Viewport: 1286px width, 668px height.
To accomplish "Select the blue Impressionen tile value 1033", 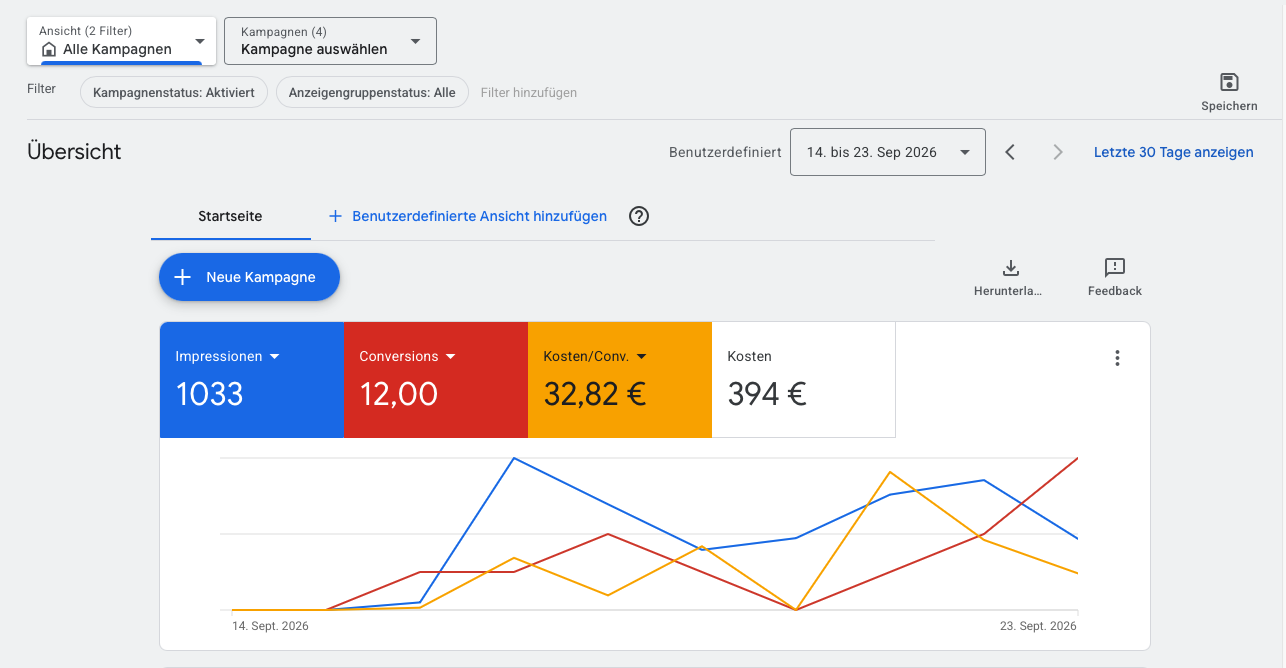I will click(210, 394).
